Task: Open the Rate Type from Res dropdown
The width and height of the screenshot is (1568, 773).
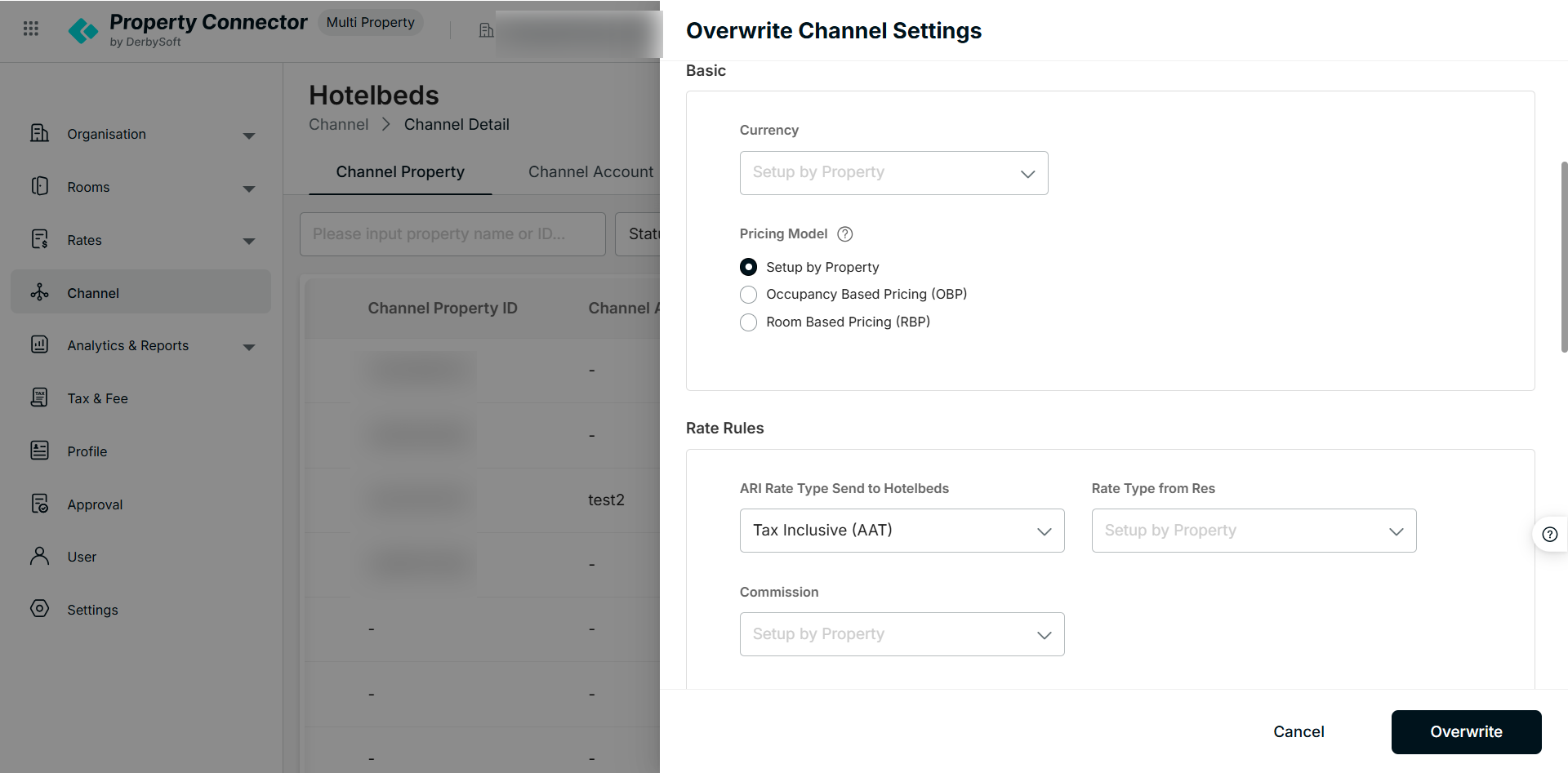Action: click(x=1254, y=531)
